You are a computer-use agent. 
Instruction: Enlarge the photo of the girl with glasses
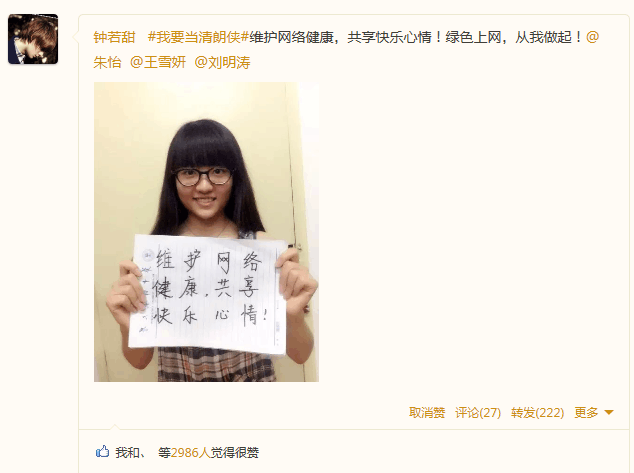[x=206, y=232]
